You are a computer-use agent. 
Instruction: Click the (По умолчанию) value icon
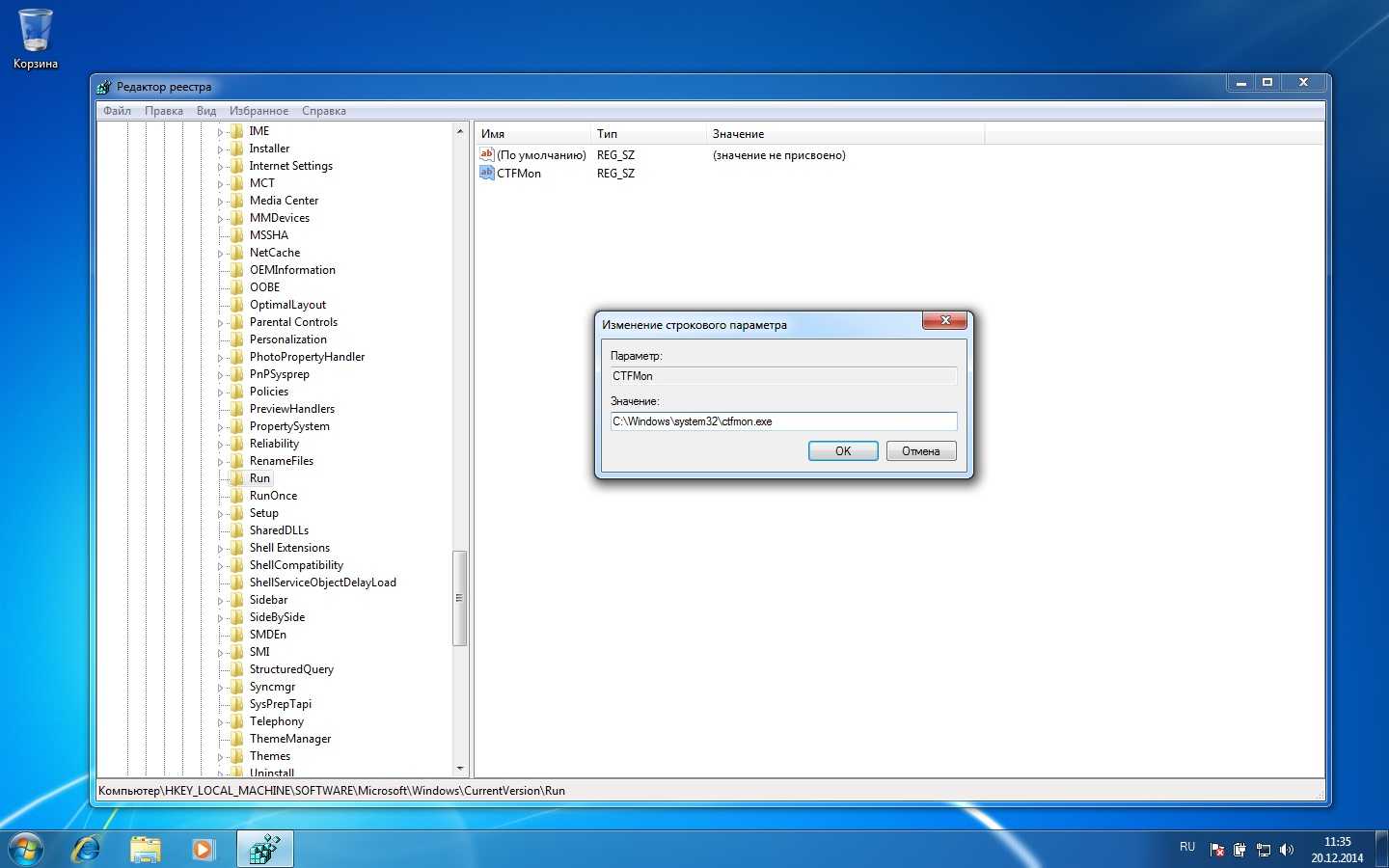pos(487,155)
